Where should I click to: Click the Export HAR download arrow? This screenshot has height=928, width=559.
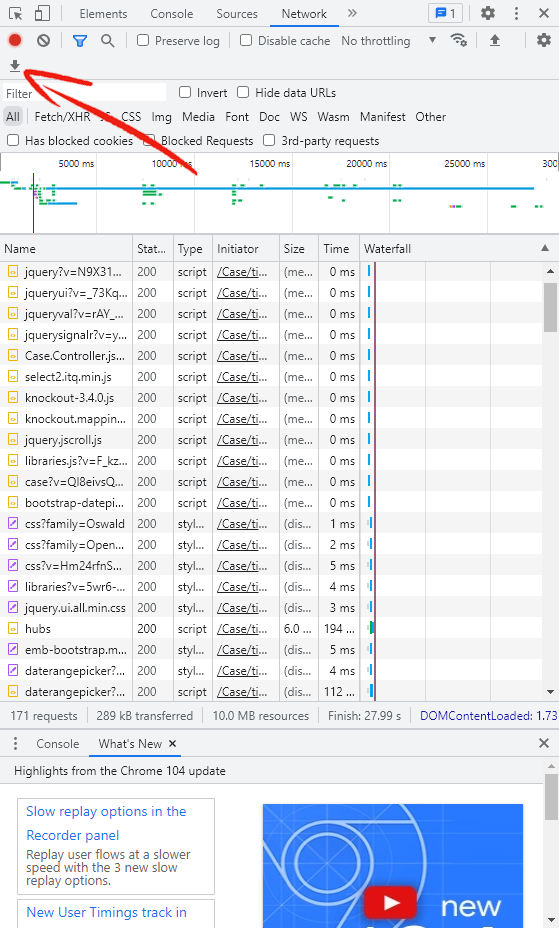[15, 66]
